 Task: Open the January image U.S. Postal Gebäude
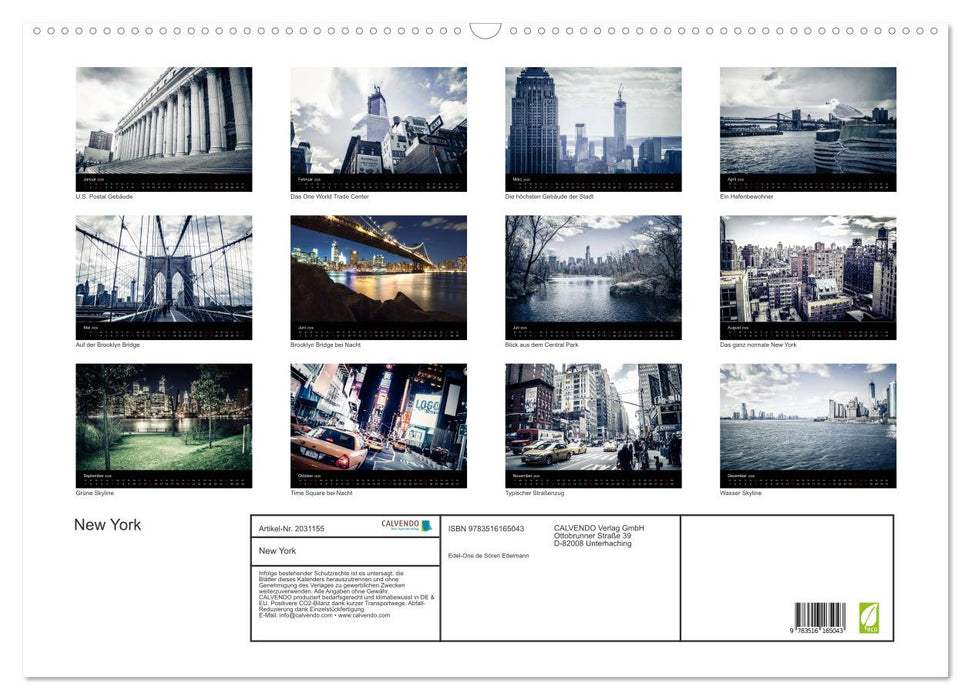click(163, 128)
